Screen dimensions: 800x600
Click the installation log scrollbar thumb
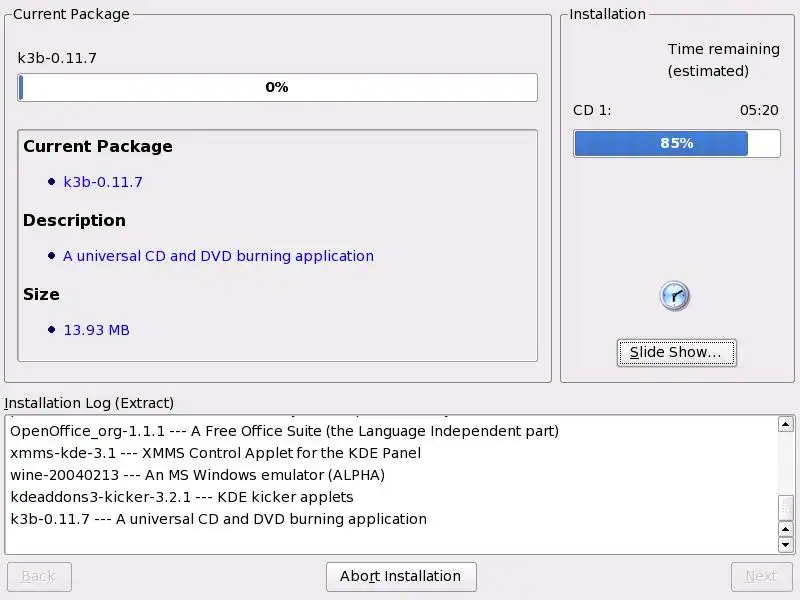click(786, 508)
